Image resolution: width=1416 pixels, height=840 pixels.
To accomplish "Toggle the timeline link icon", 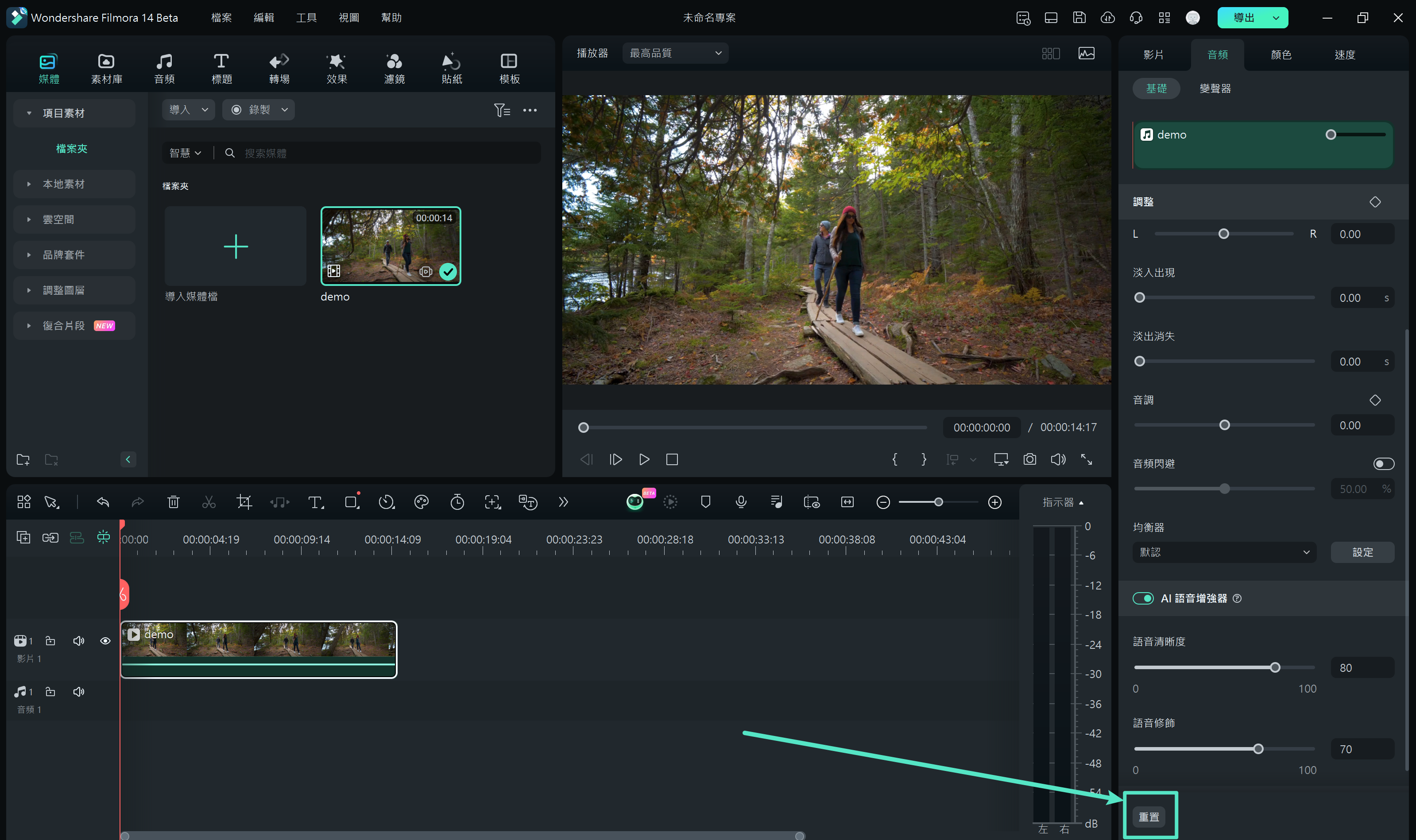I will [50, 537].
